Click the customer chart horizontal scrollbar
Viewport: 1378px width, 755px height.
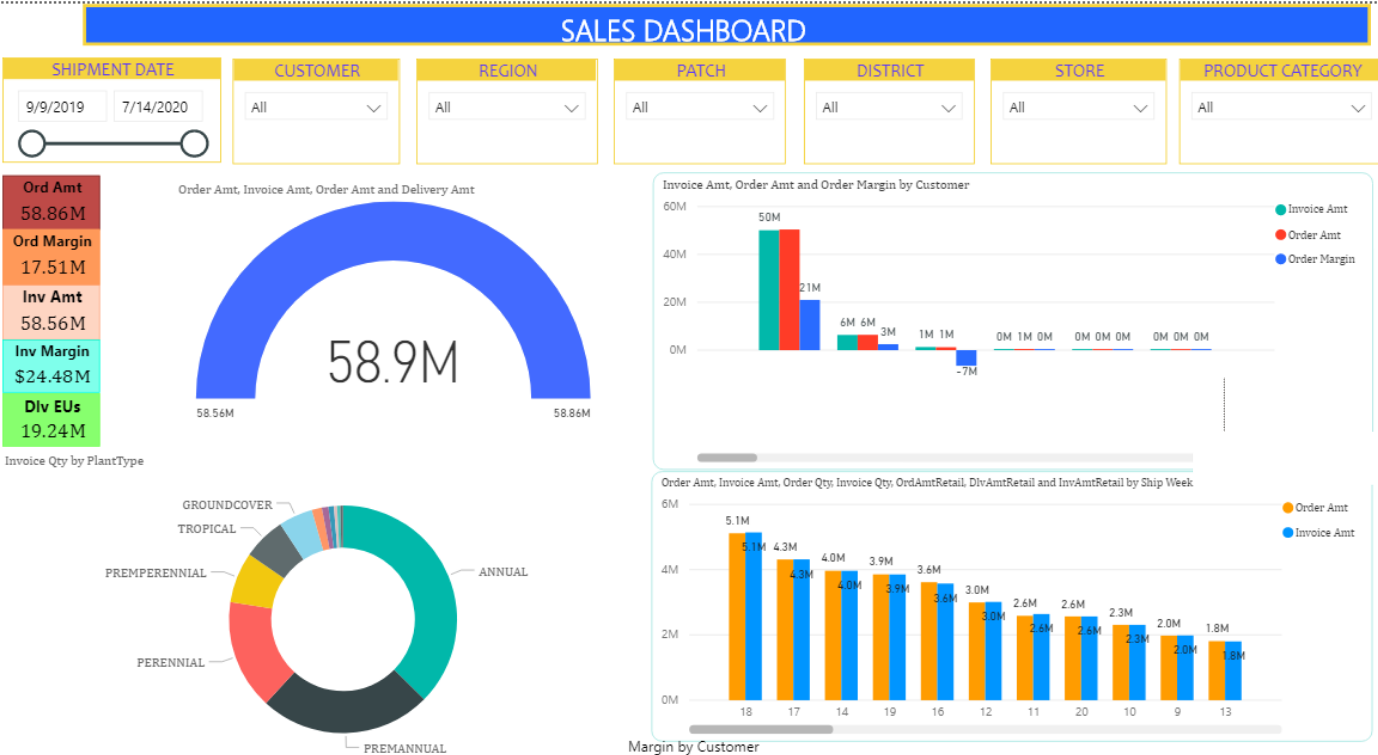(727, 457)
